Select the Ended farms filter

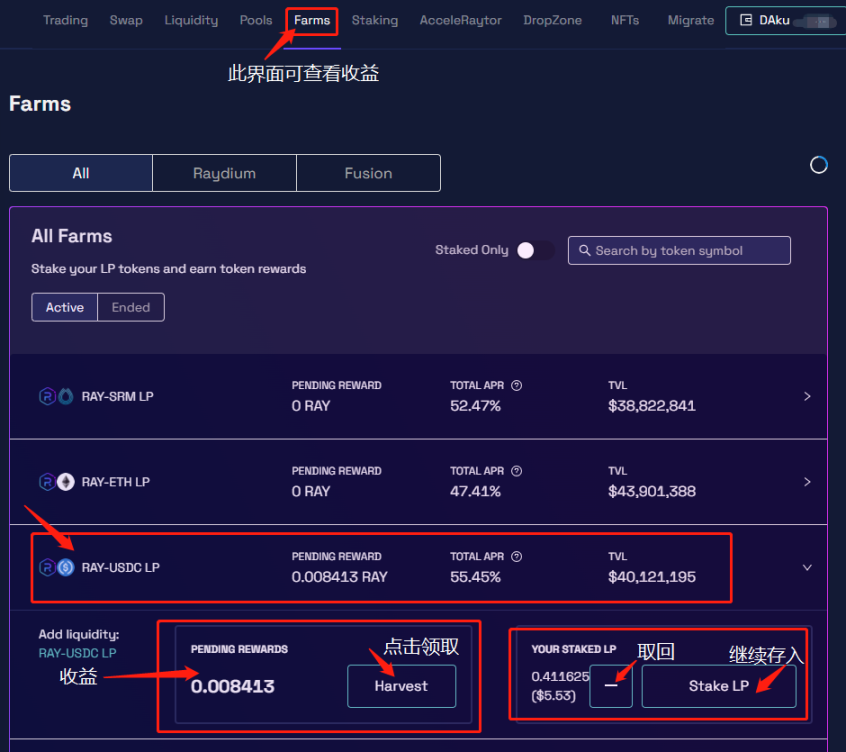click(131, 307)
